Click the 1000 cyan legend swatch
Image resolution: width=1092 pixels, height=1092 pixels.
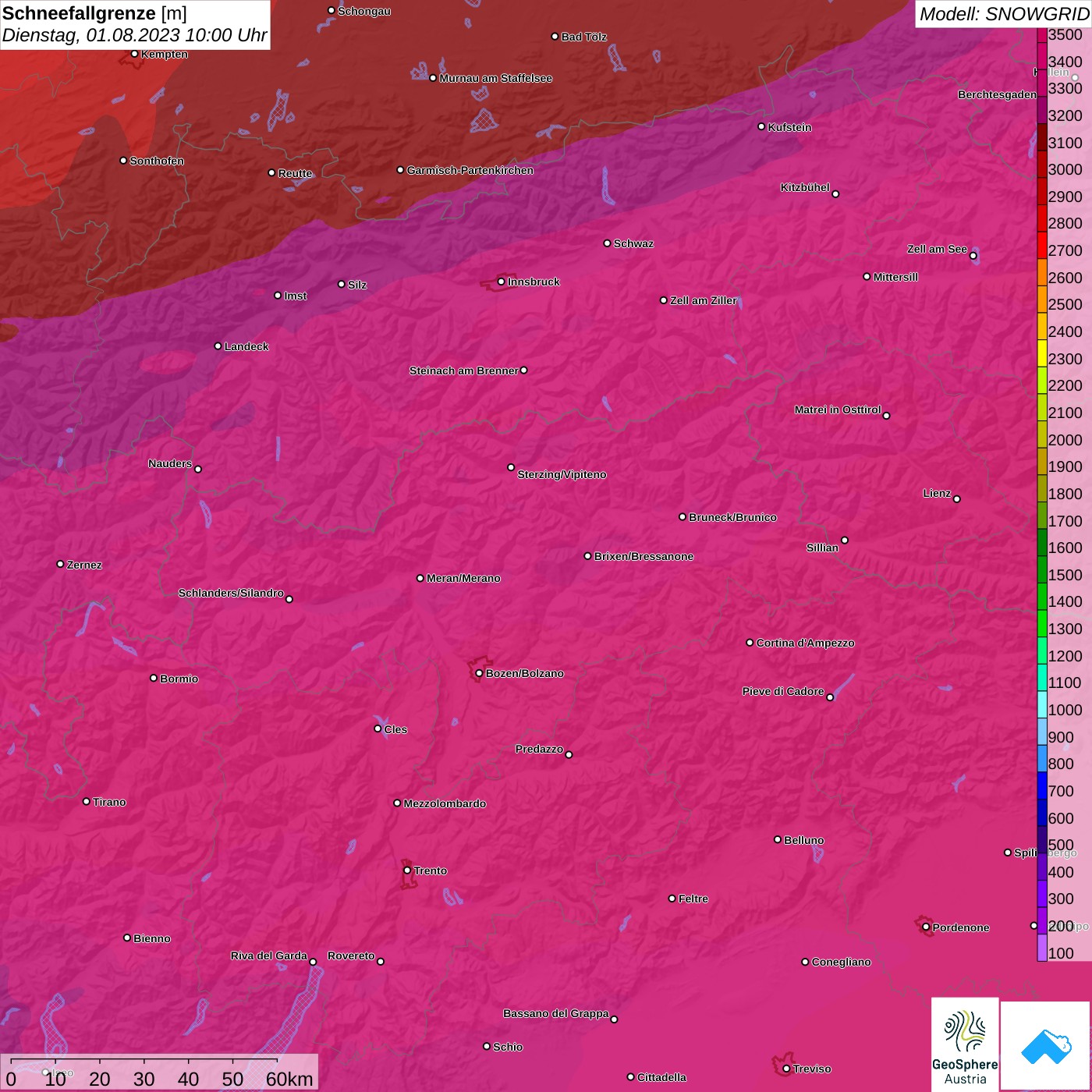[1041, 704]
